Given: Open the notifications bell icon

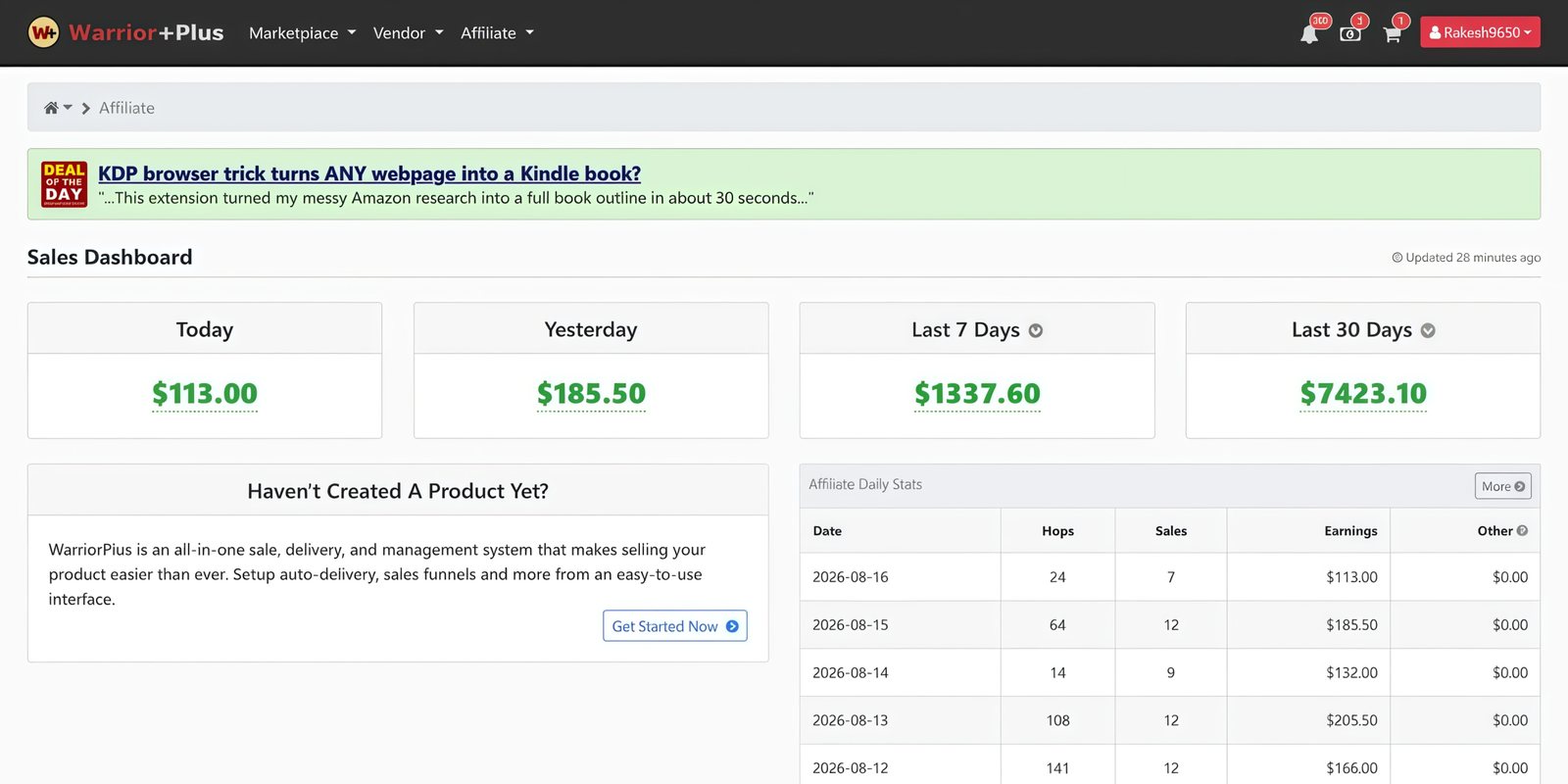Looking at the screenshot, I should click(1309, 34).
